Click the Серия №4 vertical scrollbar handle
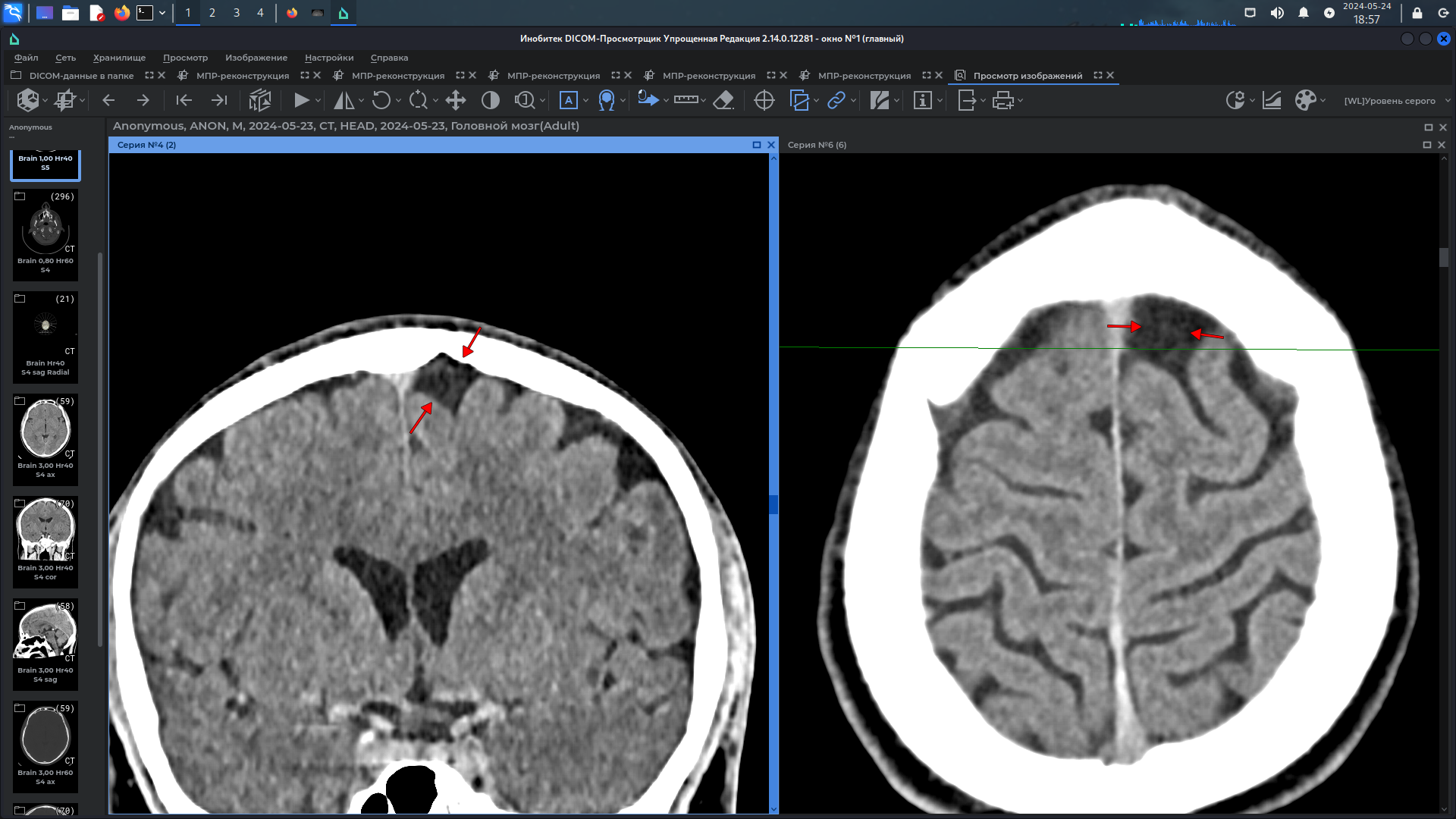Screen dimensions: 1456x819 pyautogui.click(x=773, y=504)
